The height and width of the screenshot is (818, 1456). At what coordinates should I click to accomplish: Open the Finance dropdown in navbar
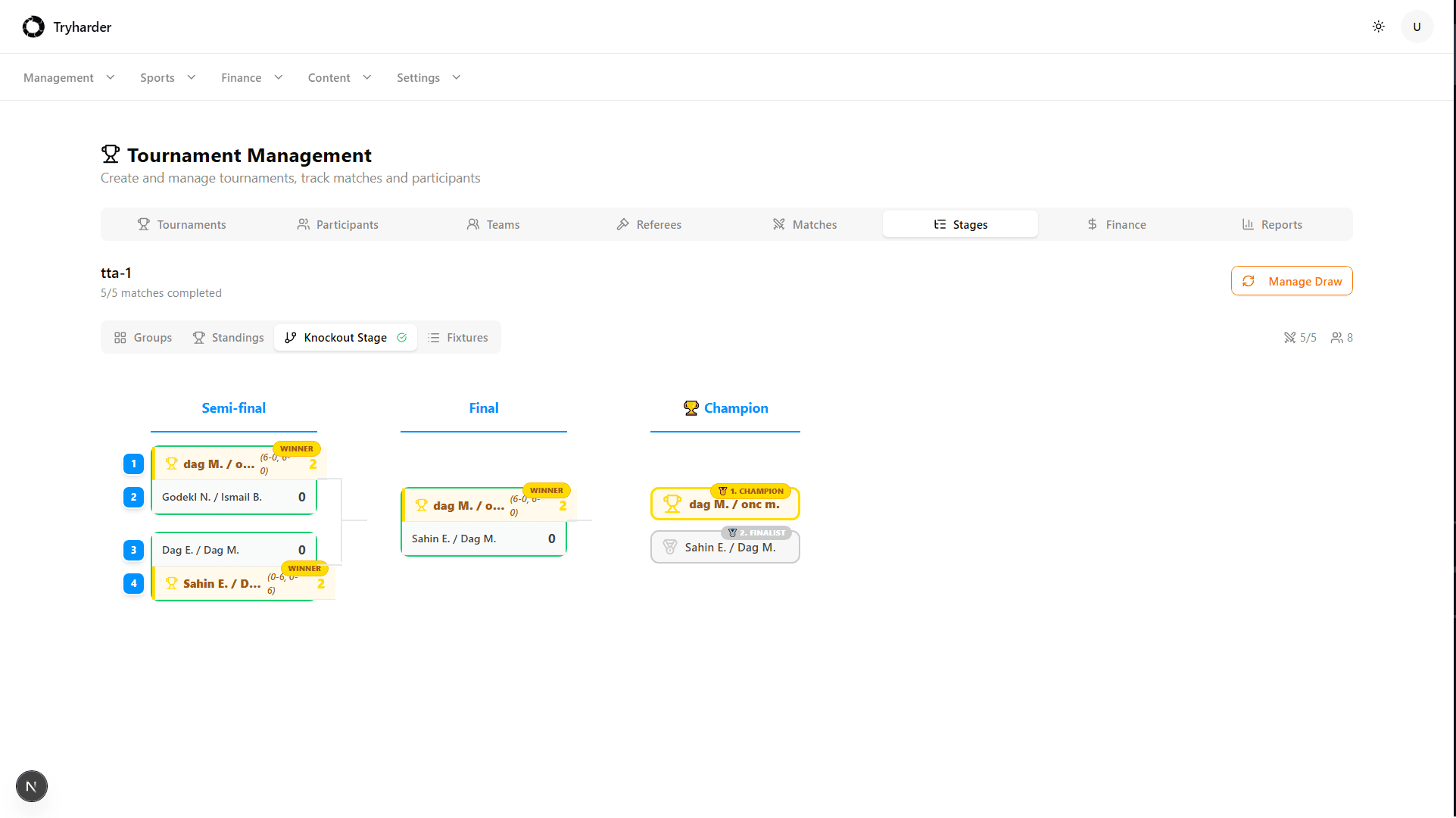(251, 77)
